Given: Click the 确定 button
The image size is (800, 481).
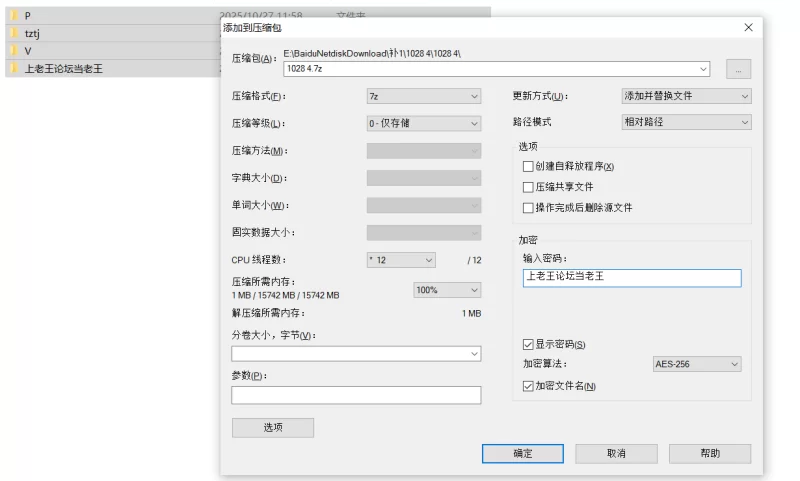Looking at the screenshot, I should [x=522, y=453].
